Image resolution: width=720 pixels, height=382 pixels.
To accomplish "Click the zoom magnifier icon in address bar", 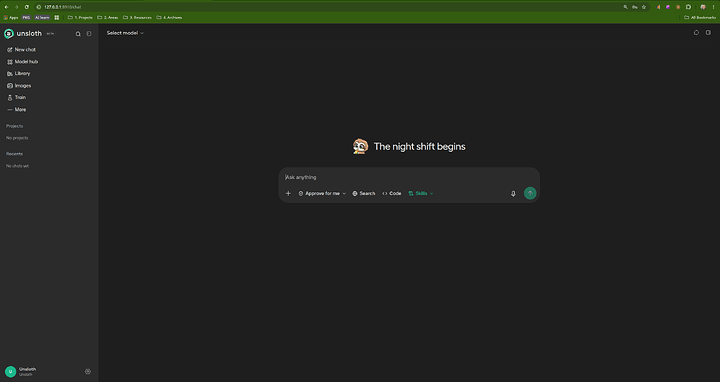I will (625, 7).
